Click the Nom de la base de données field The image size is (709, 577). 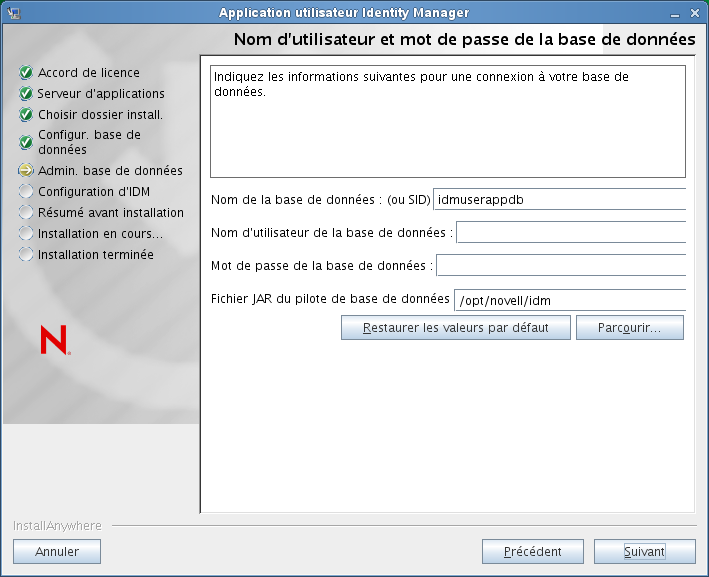(559, 199)
